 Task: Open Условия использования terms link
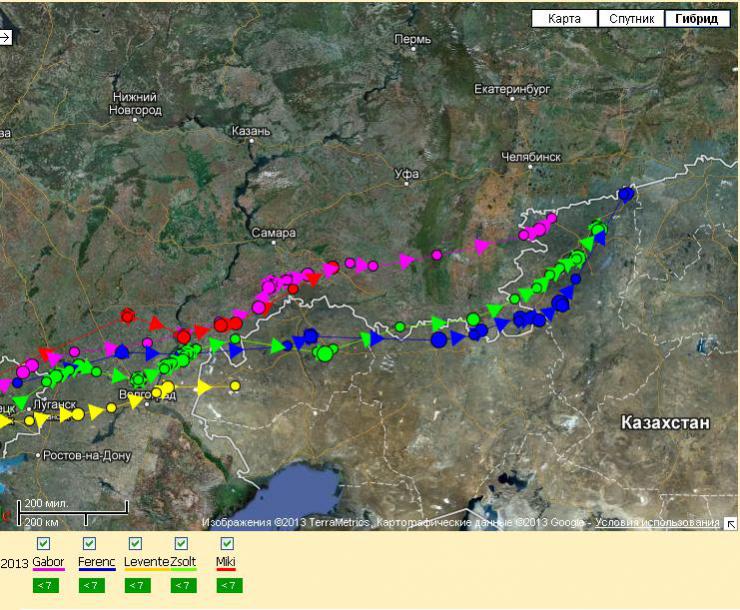[x=657, y=523]
